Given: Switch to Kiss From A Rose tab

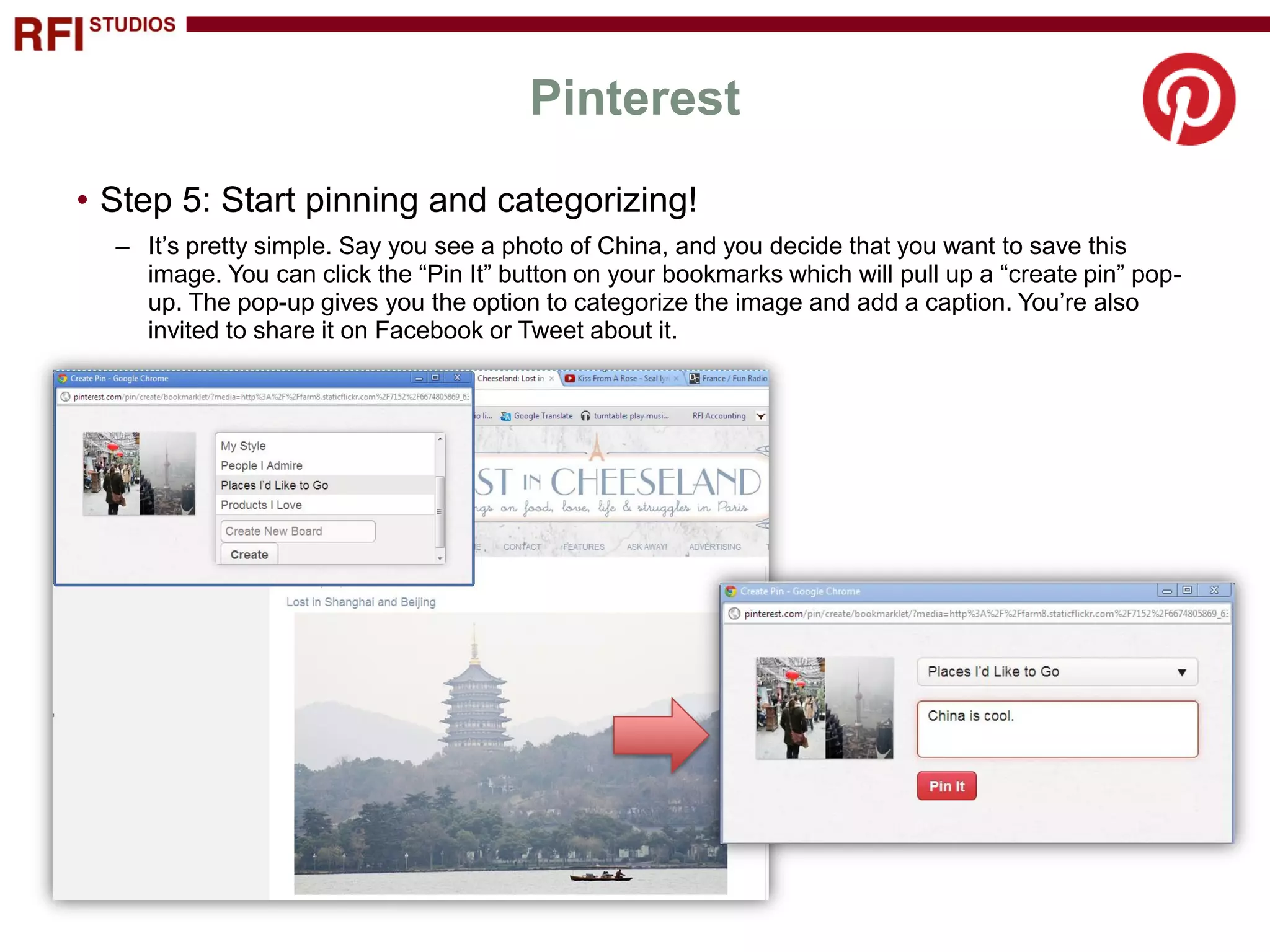Looking at the screenshot, I should [x=622, y=378].
